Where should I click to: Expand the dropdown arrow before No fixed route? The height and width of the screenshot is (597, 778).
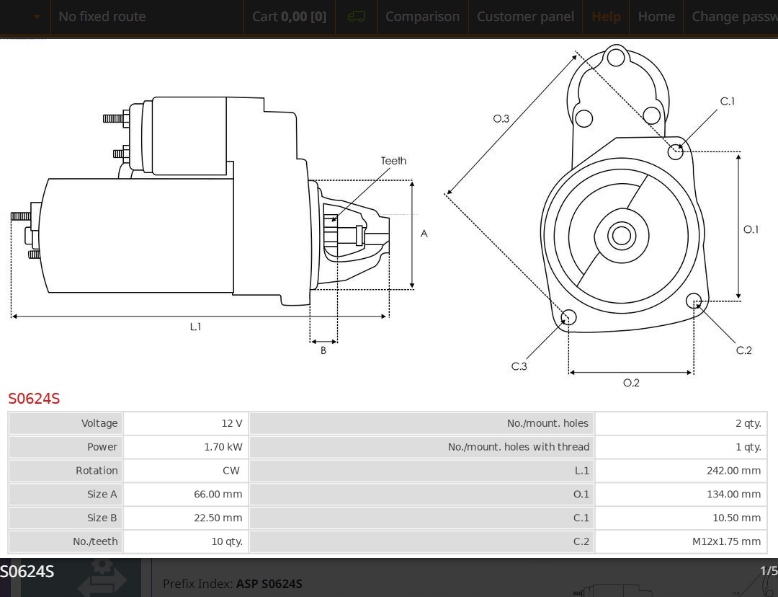pyautogui.click(x=37, y=17)
